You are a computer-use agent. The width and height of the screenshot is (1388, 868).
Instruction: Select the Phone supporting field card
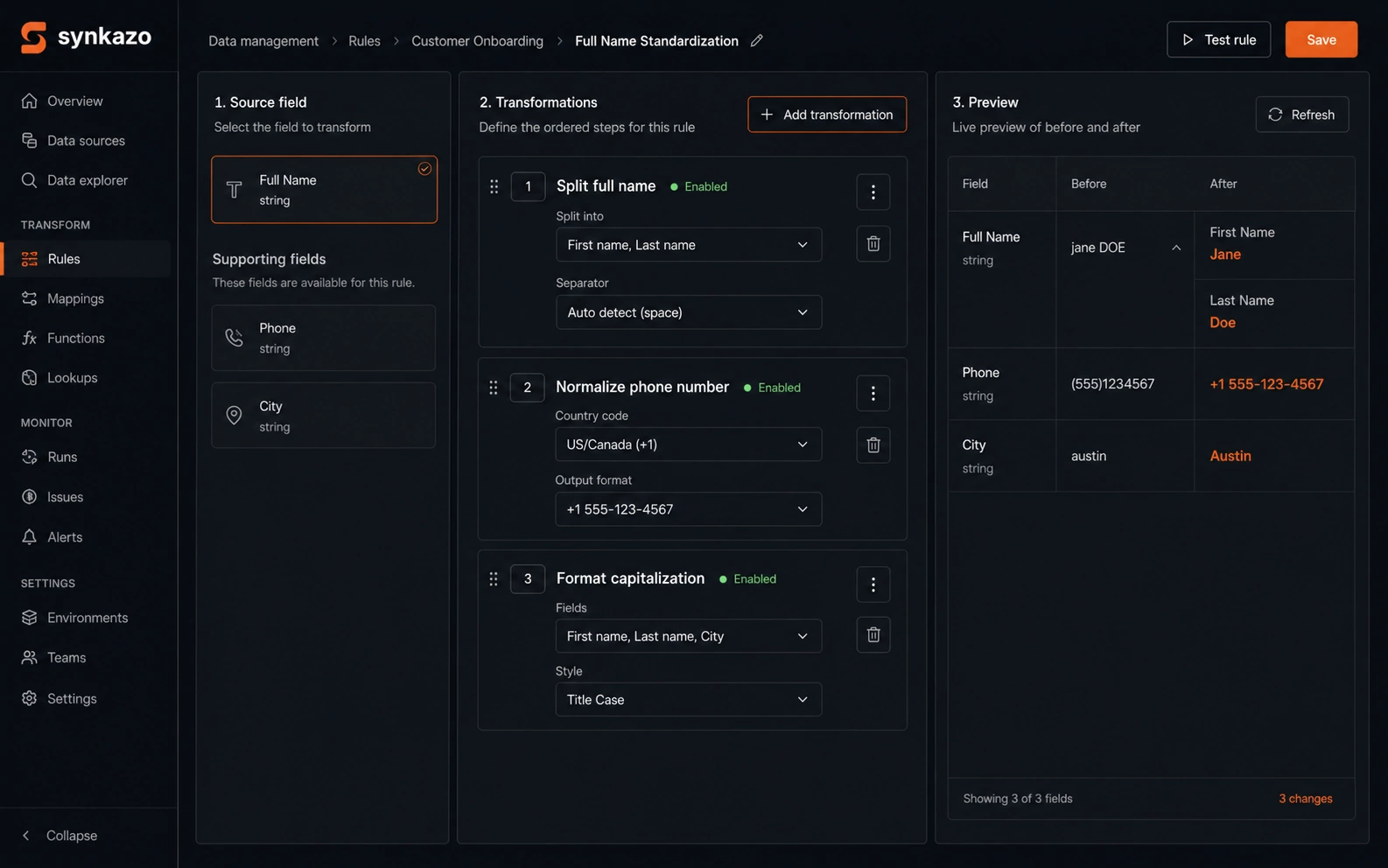point(324,338)
